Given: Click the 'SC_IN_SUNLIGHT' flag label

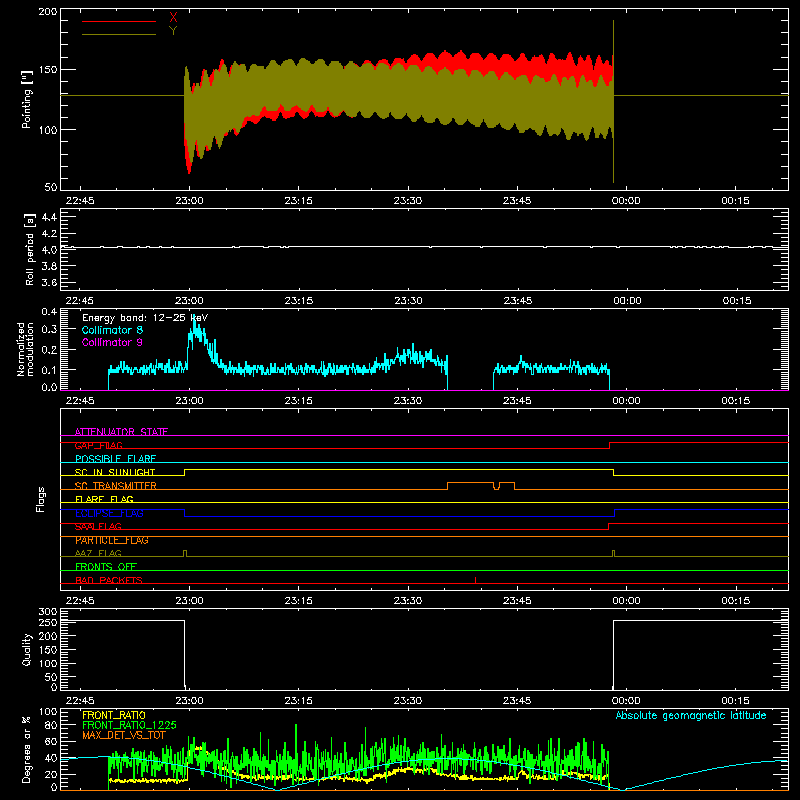Looking at the screenshot, I should [x=115, y=472].
